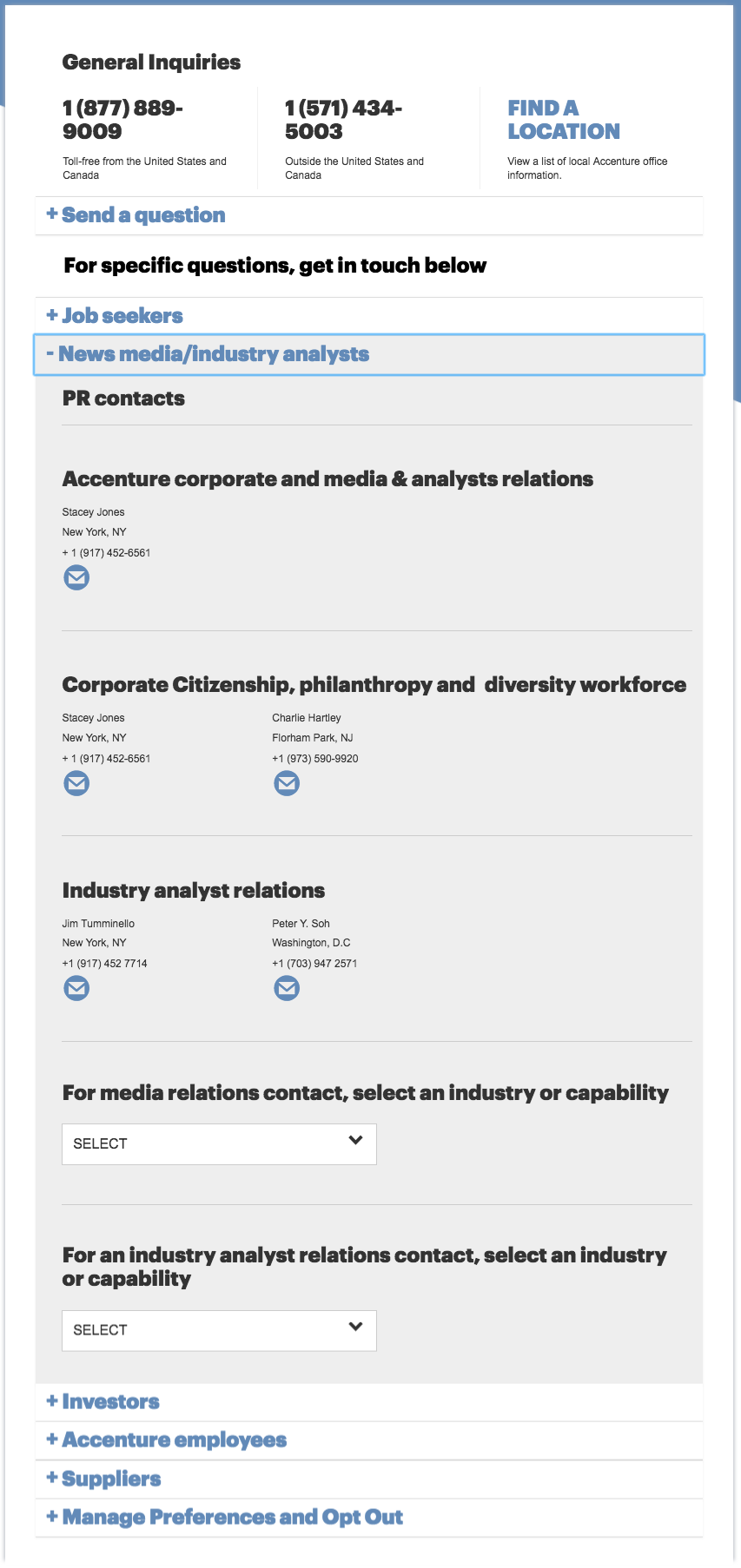Screen dimensions: 741x1568
Task: Click Stacey Jones envelope in Corporate Citizenship section
Action: point(76,782)
